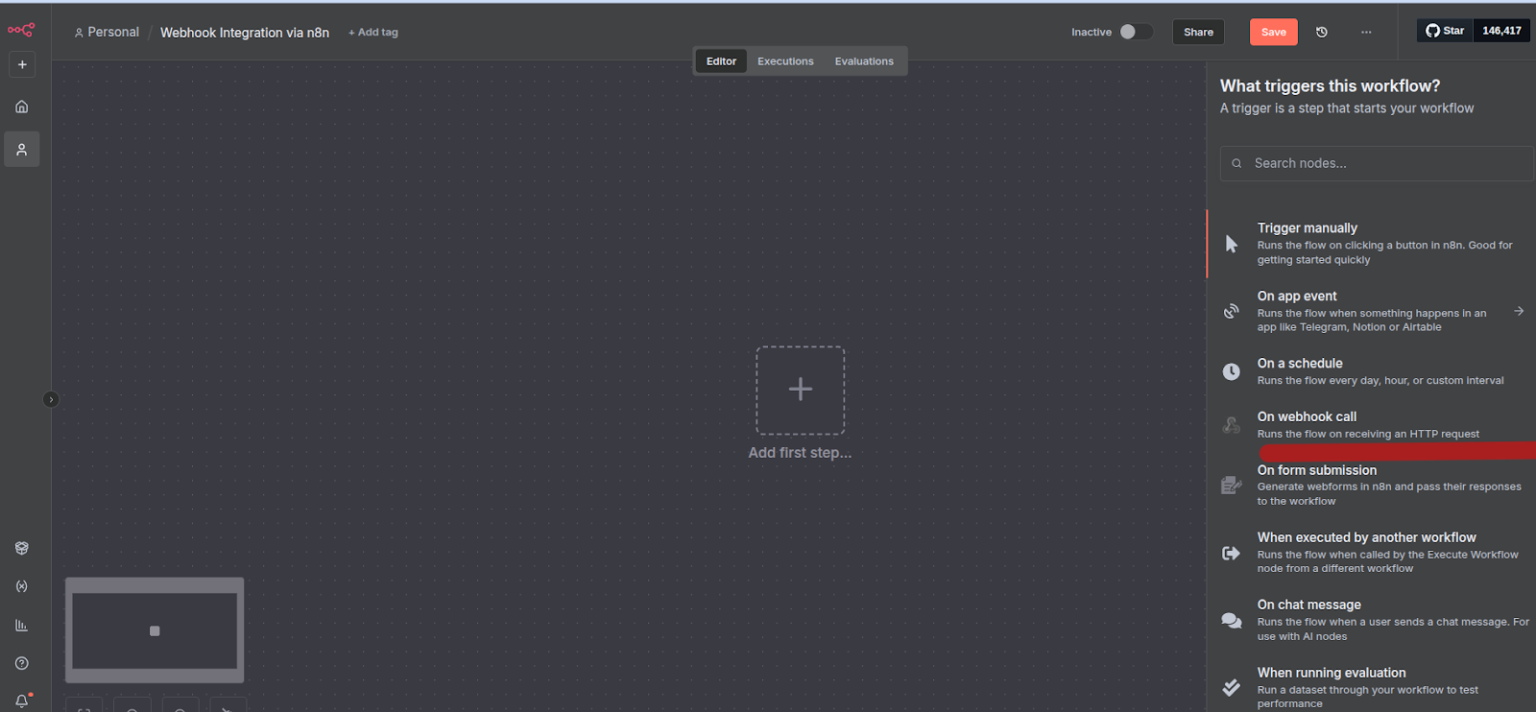Click the satellite icon for On app event
Image resolution: width=1536 pixels, height=712 pixels.
coord(1231,312)
